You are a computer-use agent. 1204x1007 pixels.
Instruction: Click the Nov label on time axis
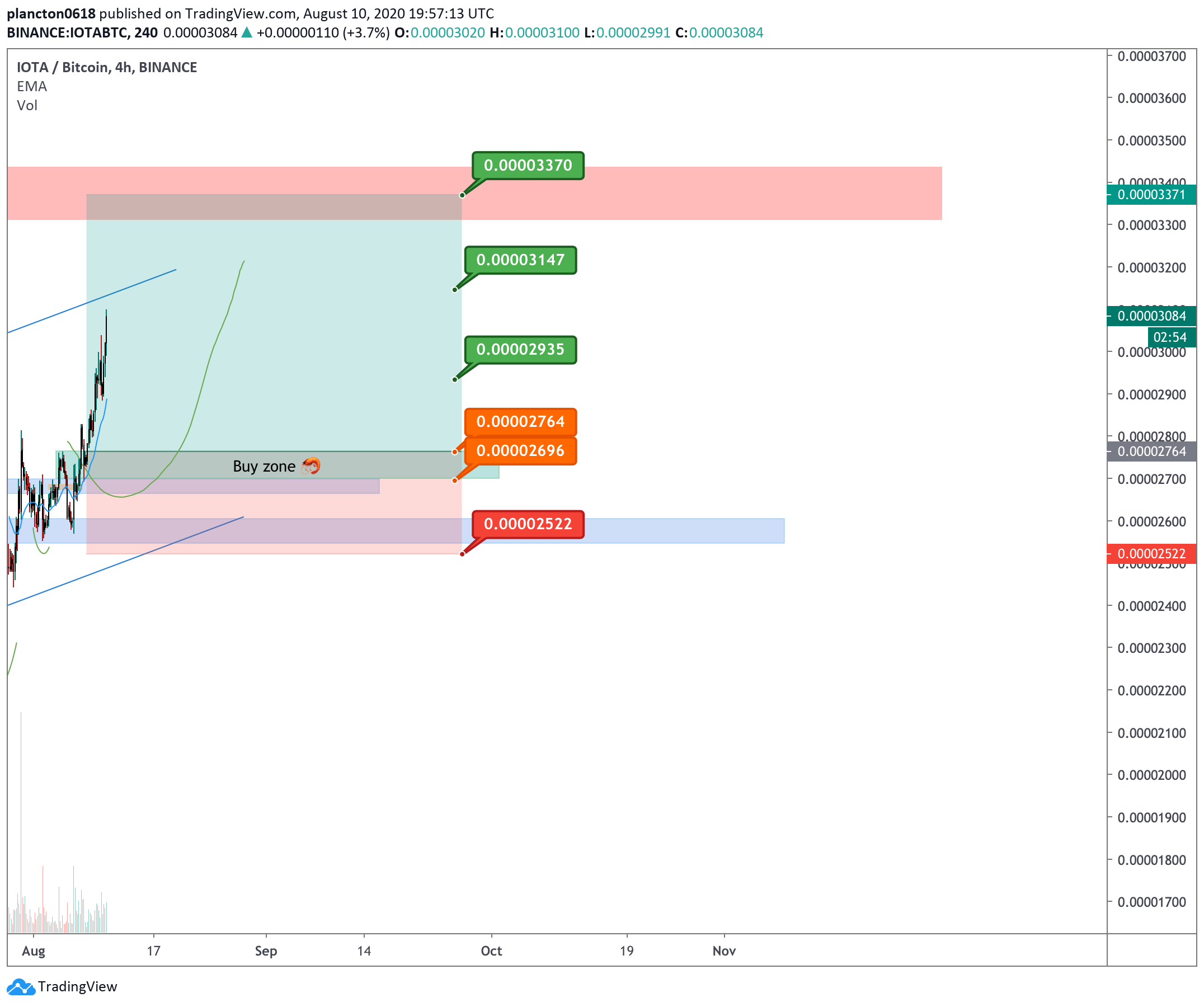[724, 952]
